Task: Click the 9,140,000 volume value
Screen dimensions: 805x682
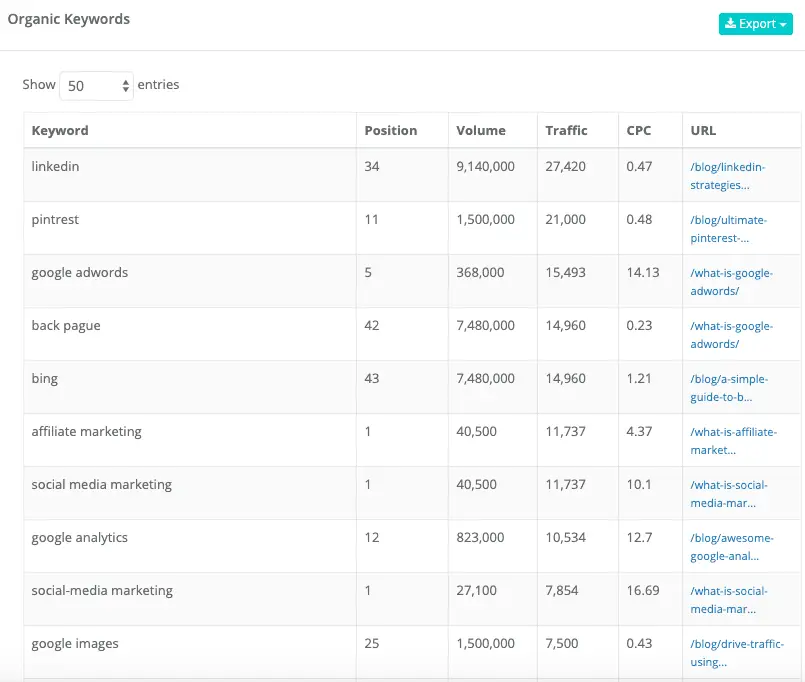Action: [485, 166]
